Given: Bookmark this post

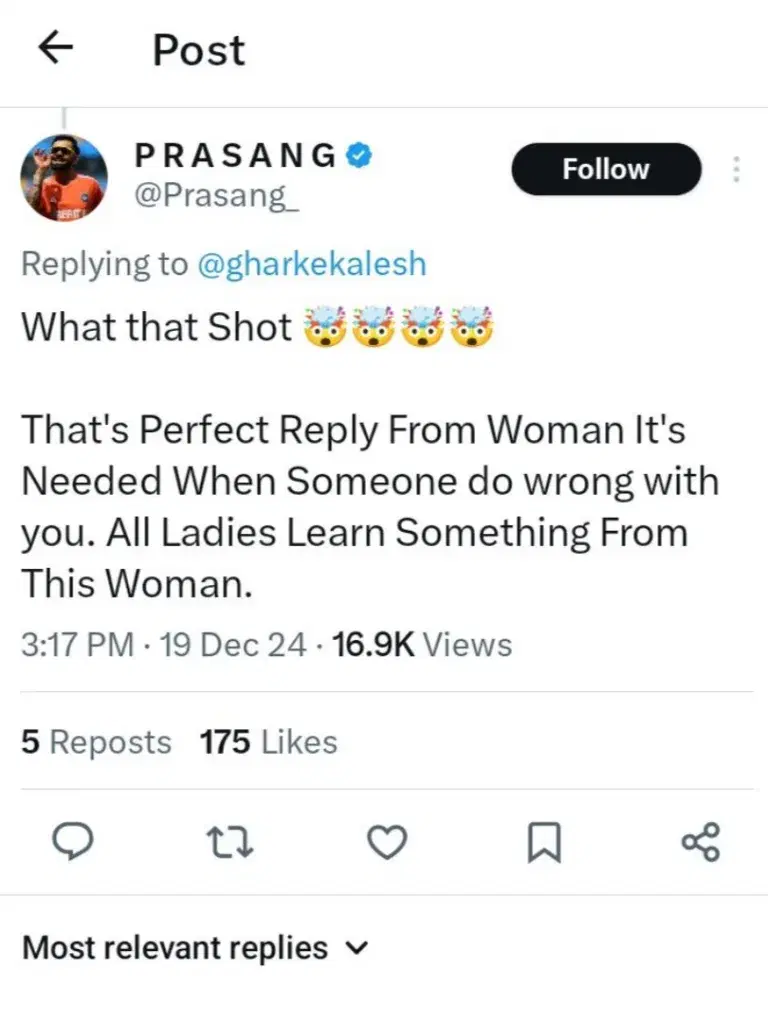Looking at the screenshot, I should [x=544, y=842].
